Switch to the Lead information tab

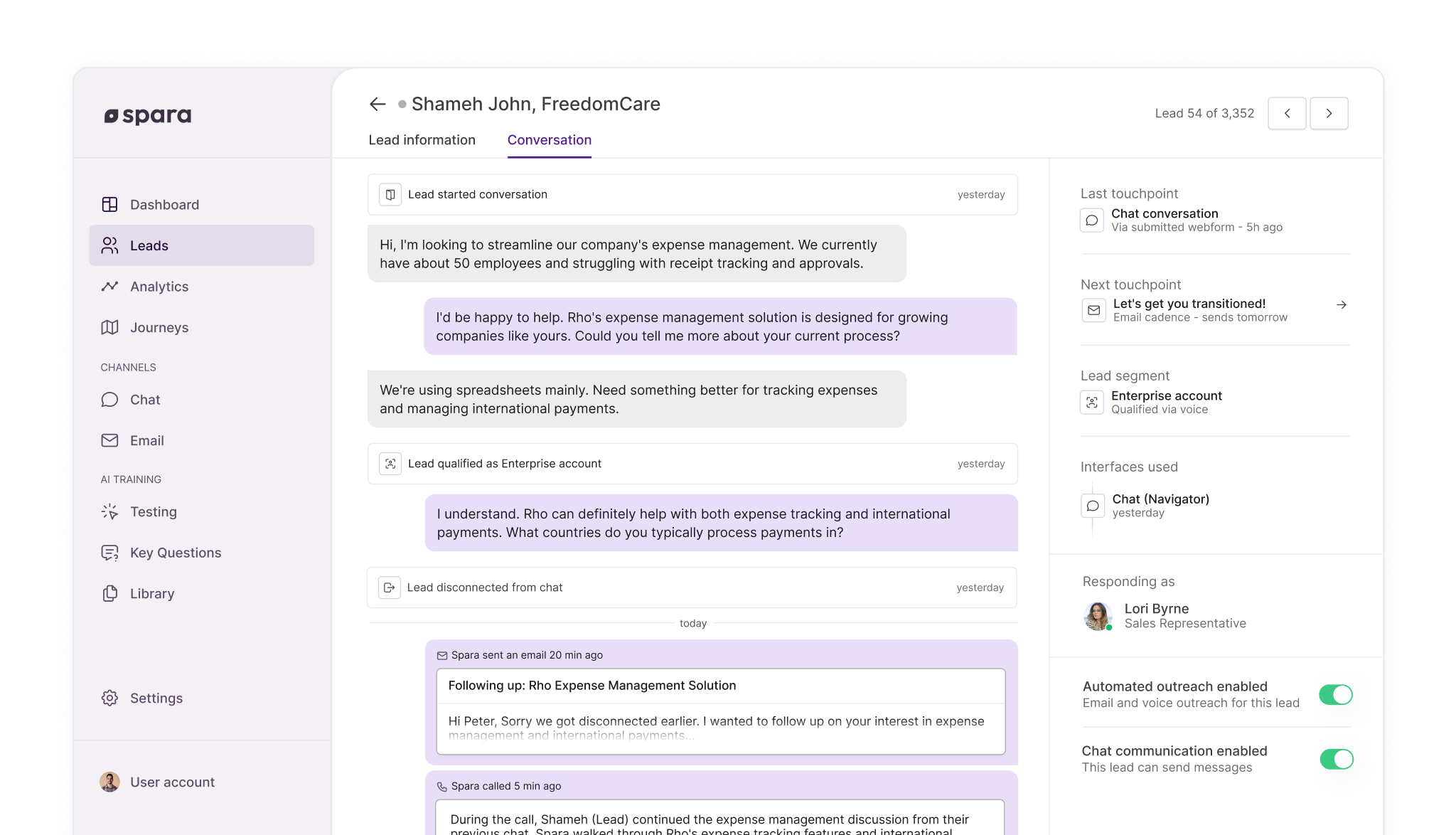pyautogui.click(x=422, y=140)
